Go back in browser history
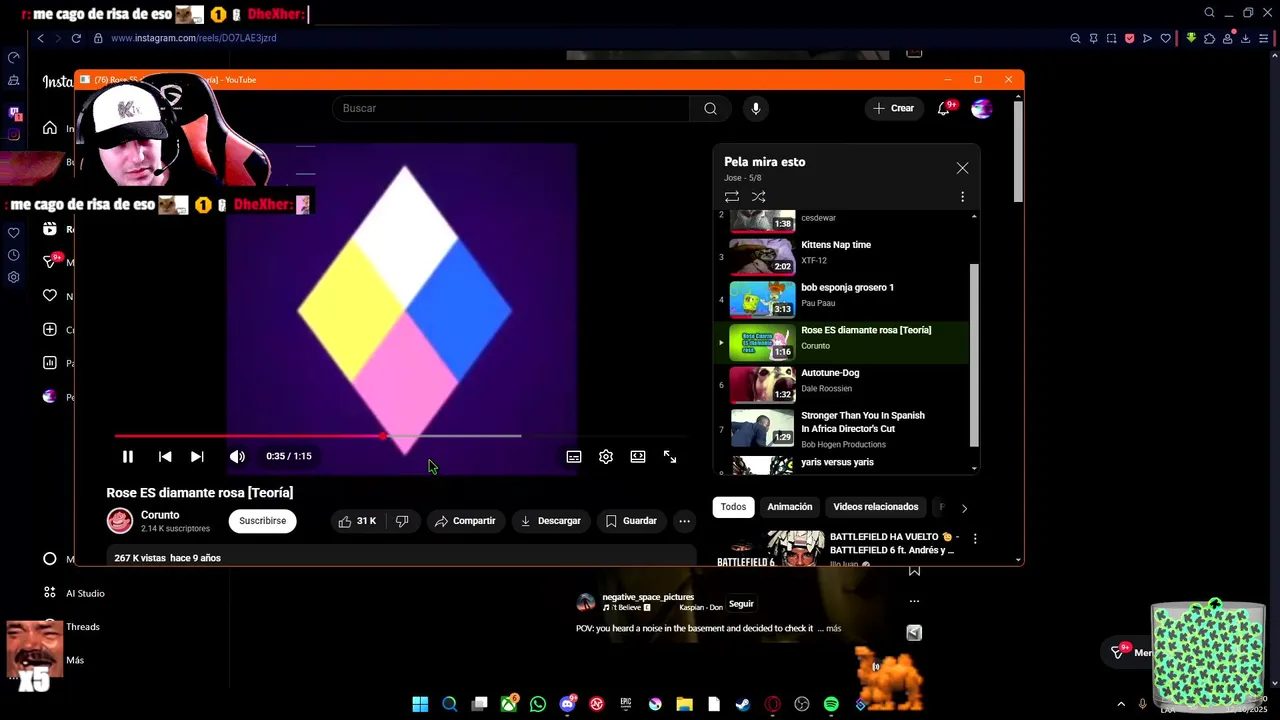1280x720 pixels. tap(40, 38)
